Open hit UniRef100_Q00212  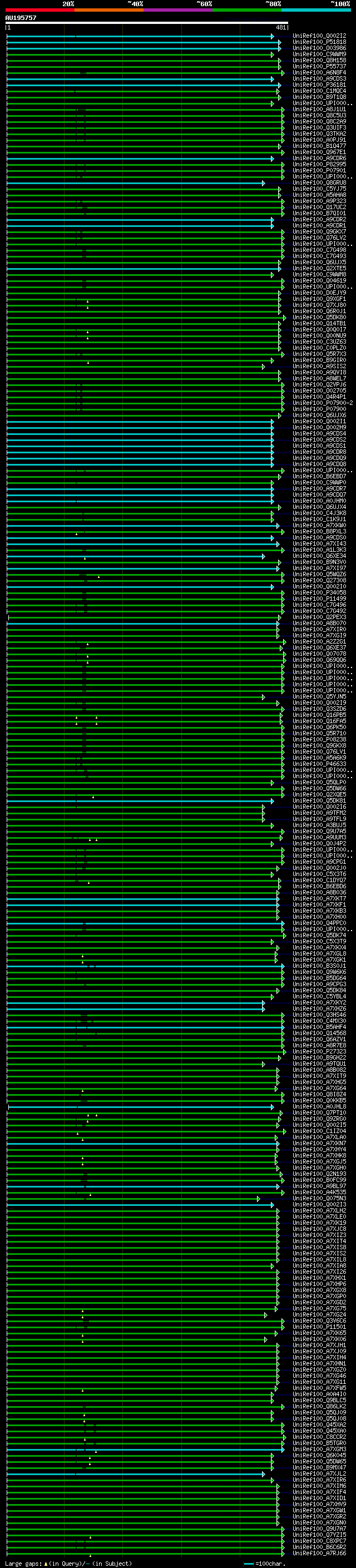319,36
